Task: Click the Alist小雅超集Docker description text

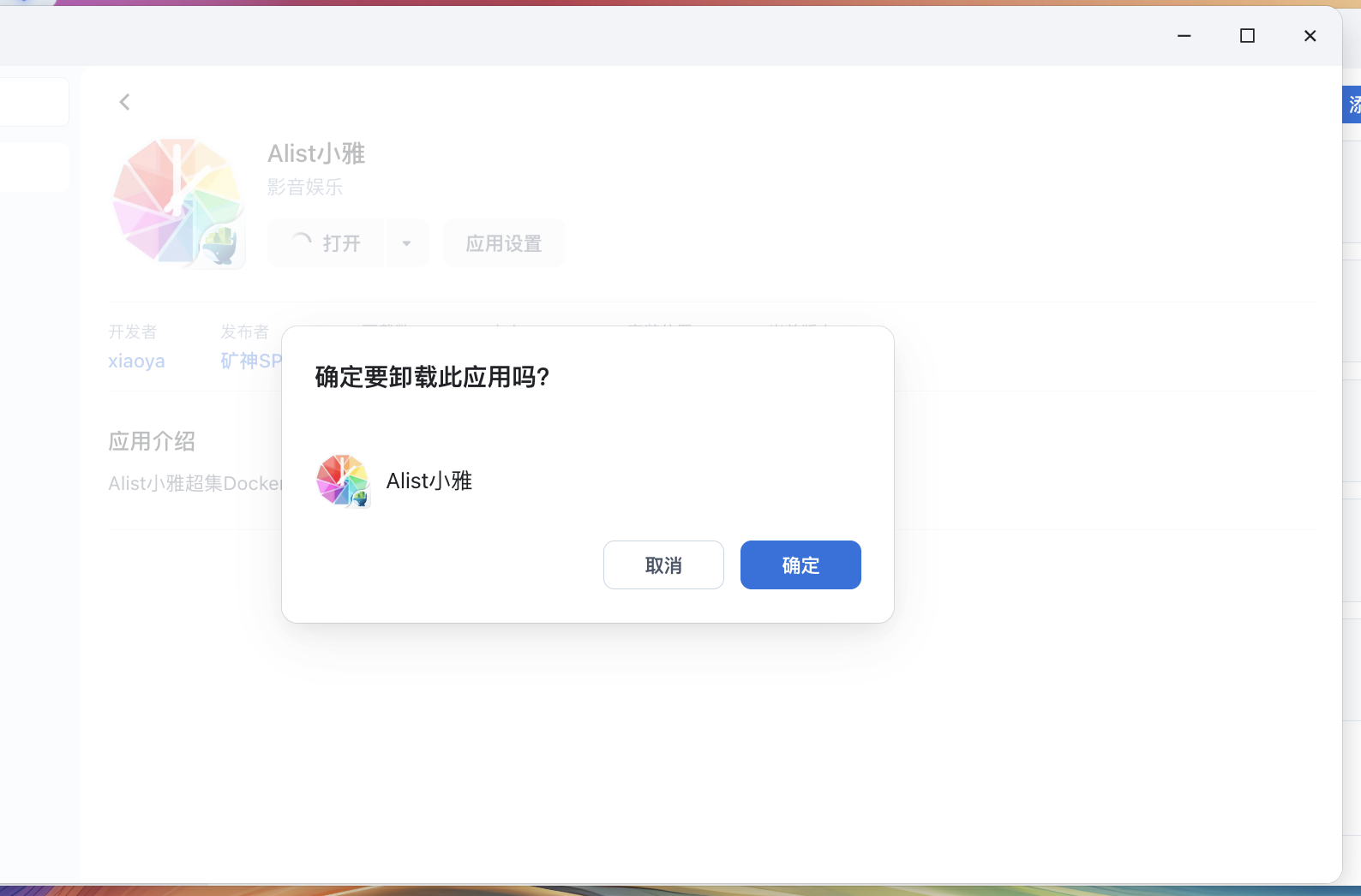Action: 195,484
